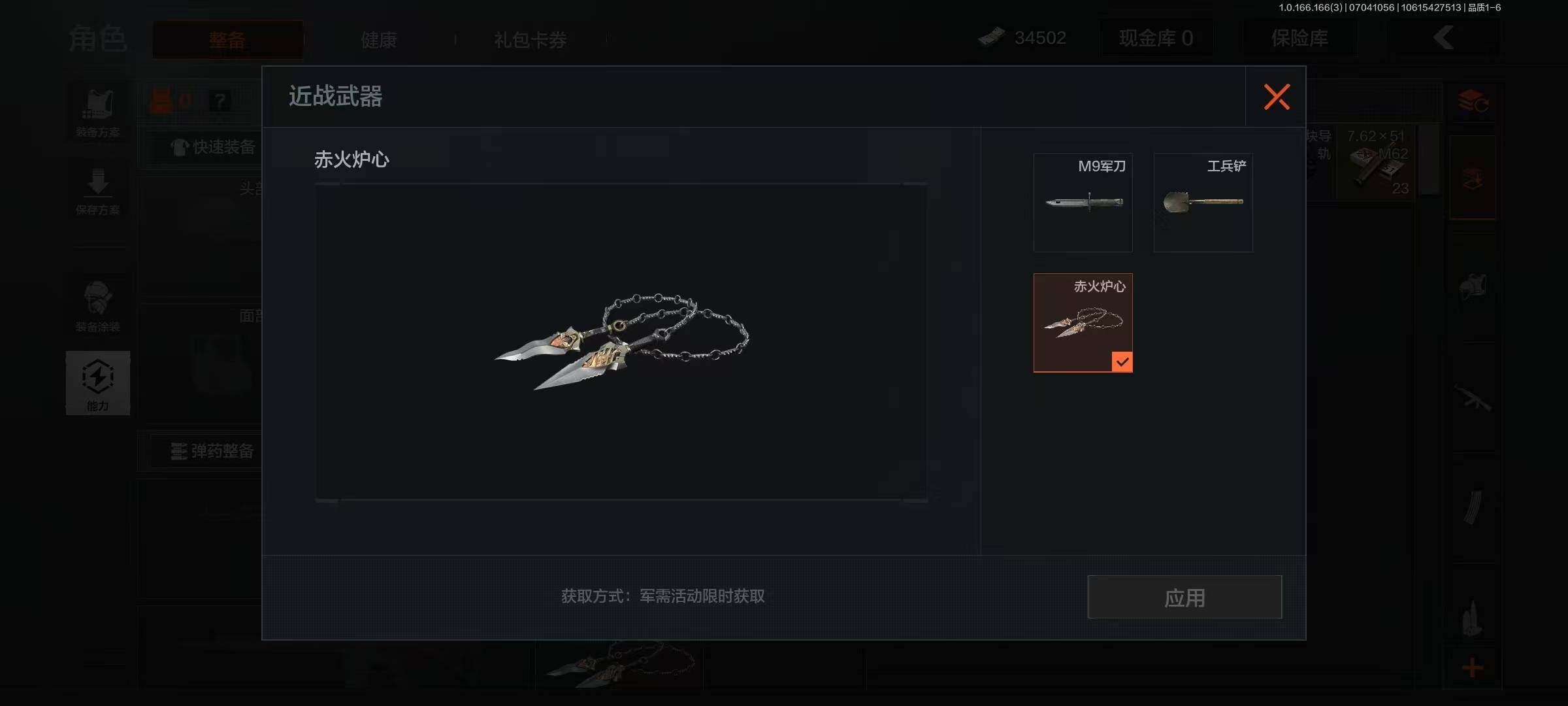Click the orange plus icon at bottom right

click(1473, 667)
